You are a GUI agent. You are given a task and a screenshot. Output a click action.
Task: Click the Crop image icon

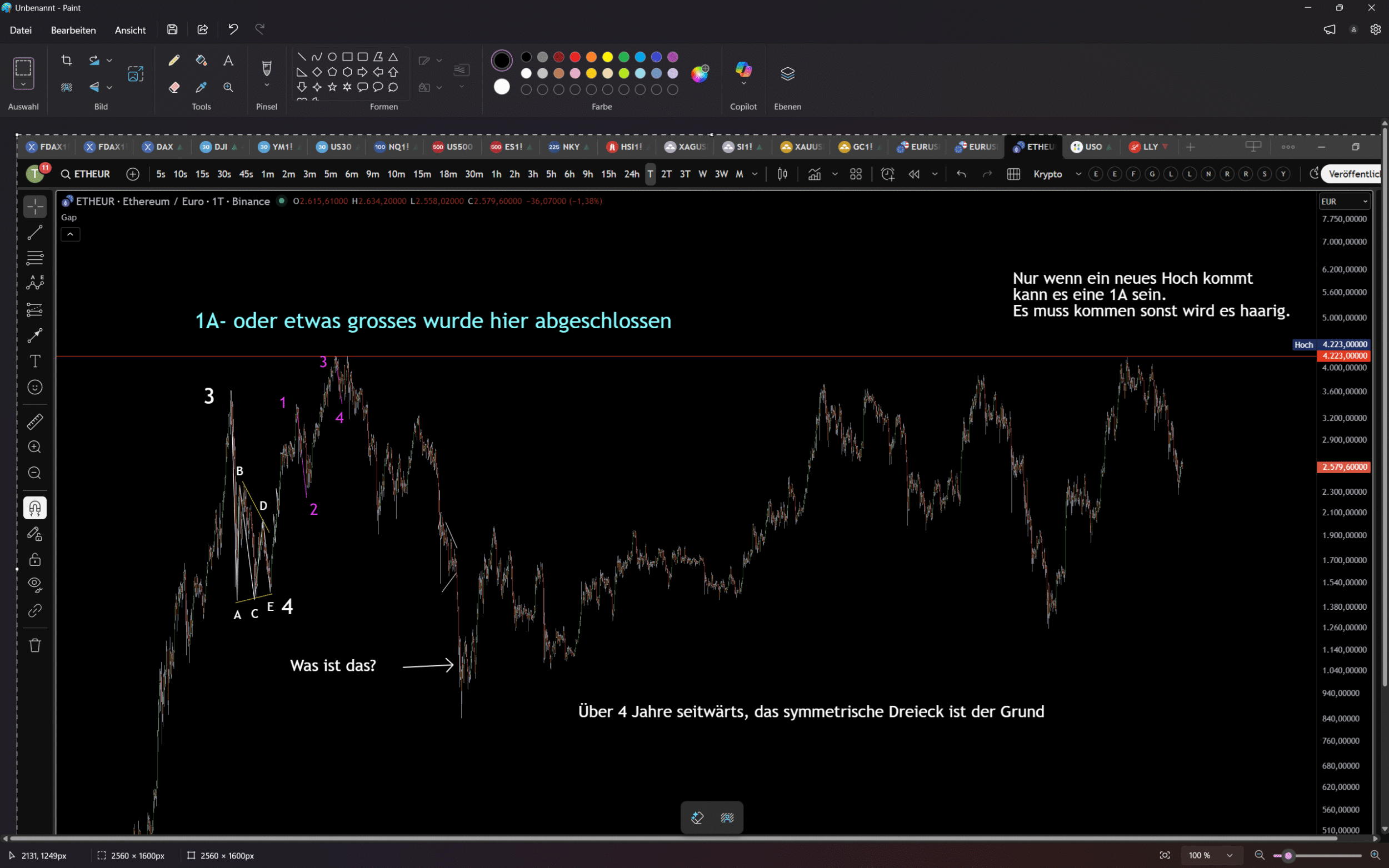pos(67,61)
